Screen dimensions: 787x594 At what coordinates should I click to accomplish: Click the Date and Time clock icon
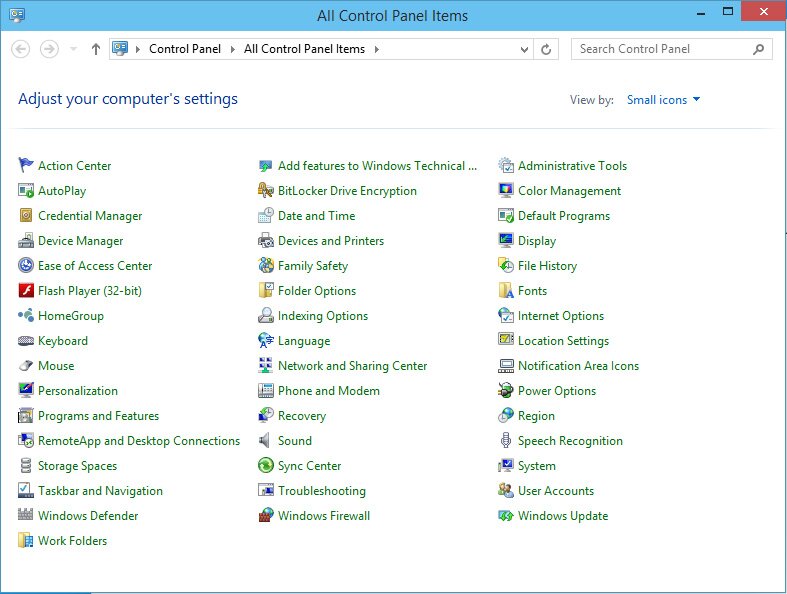tap(266, 215)
